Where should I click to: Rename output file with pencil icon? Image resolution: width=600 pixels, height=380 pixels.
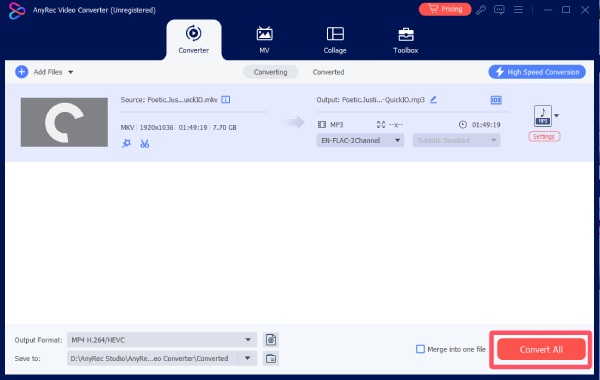pos(433,100)
